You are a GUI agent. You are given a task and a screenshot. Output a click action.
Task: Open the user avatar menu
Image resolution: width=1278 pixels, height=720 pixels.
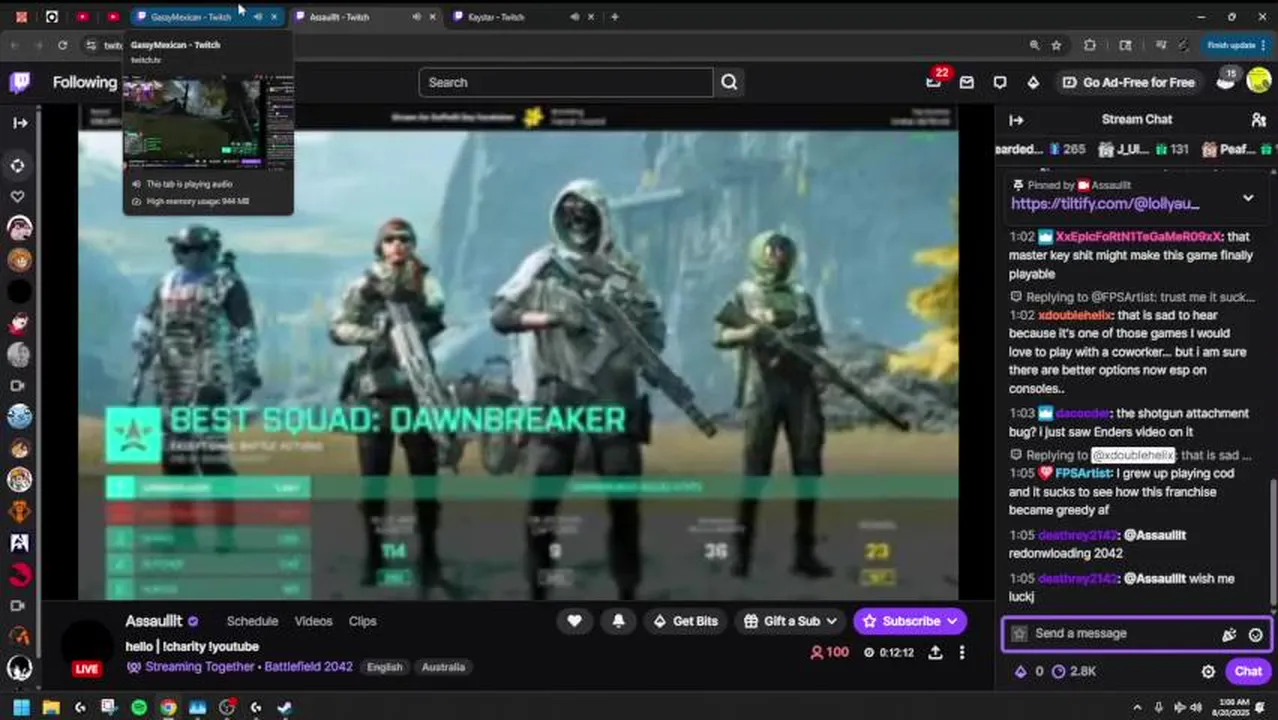point(1257,82)
